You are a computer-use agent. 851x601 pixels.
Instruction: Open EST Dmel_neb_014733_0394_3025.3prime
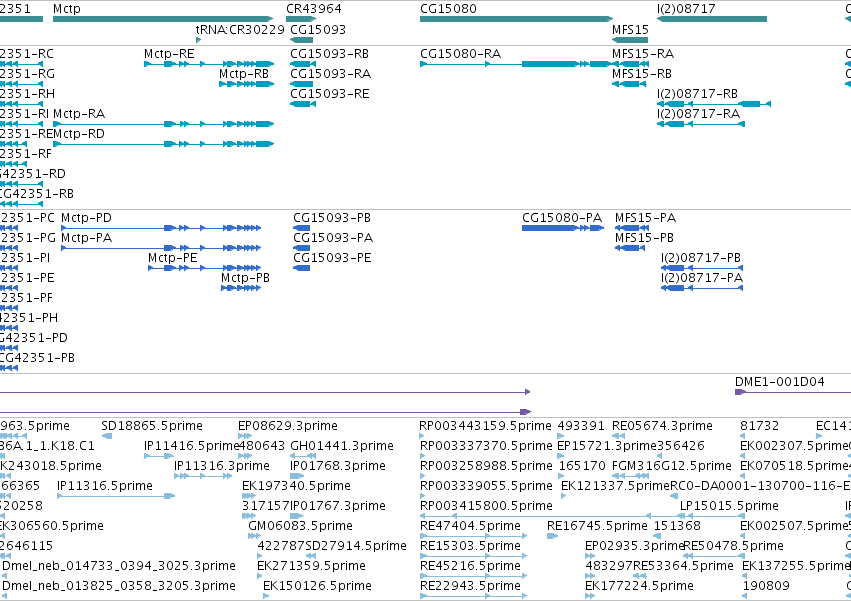click(119, 567)
